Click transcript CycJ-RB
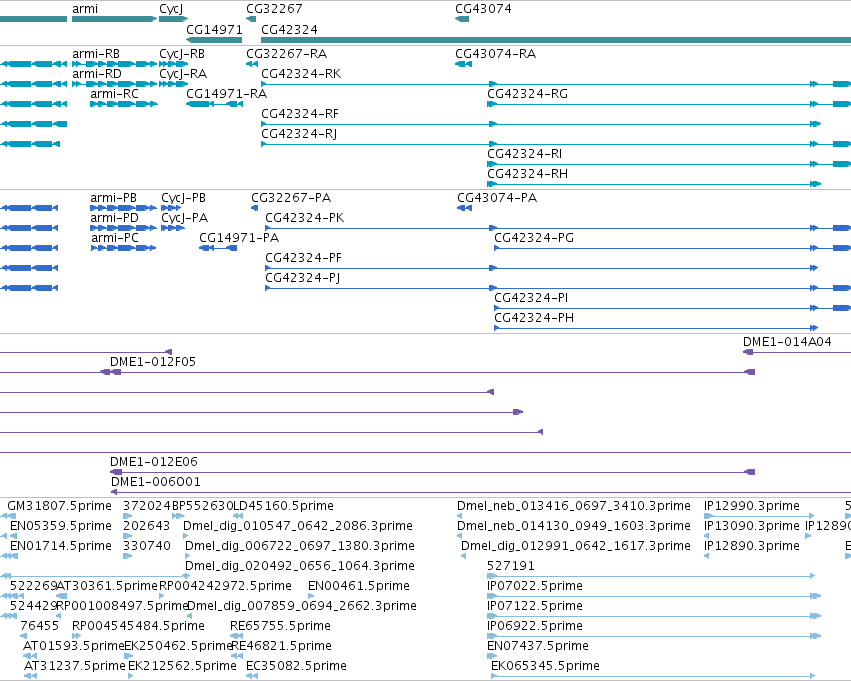851x681 pixels. (182, 54)
